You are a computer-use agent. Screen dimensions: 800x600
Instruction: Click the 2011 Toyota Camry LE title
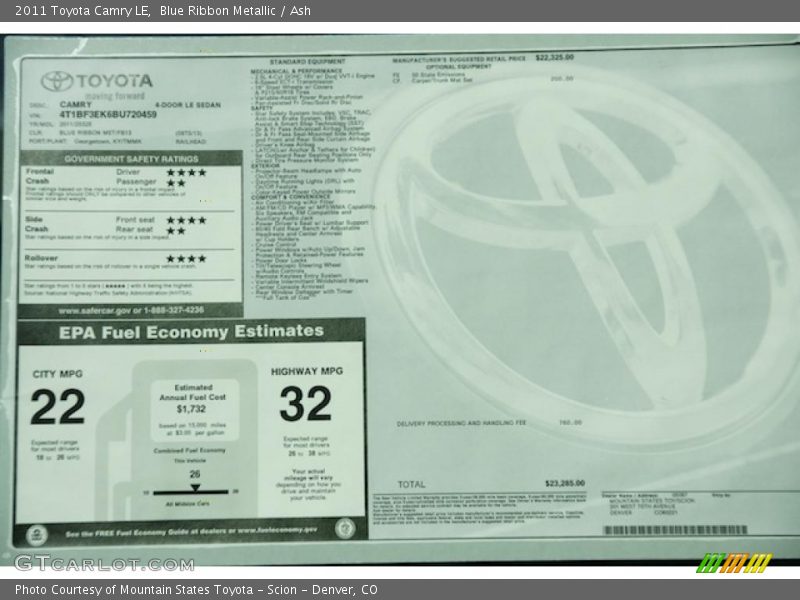(82, 10)
